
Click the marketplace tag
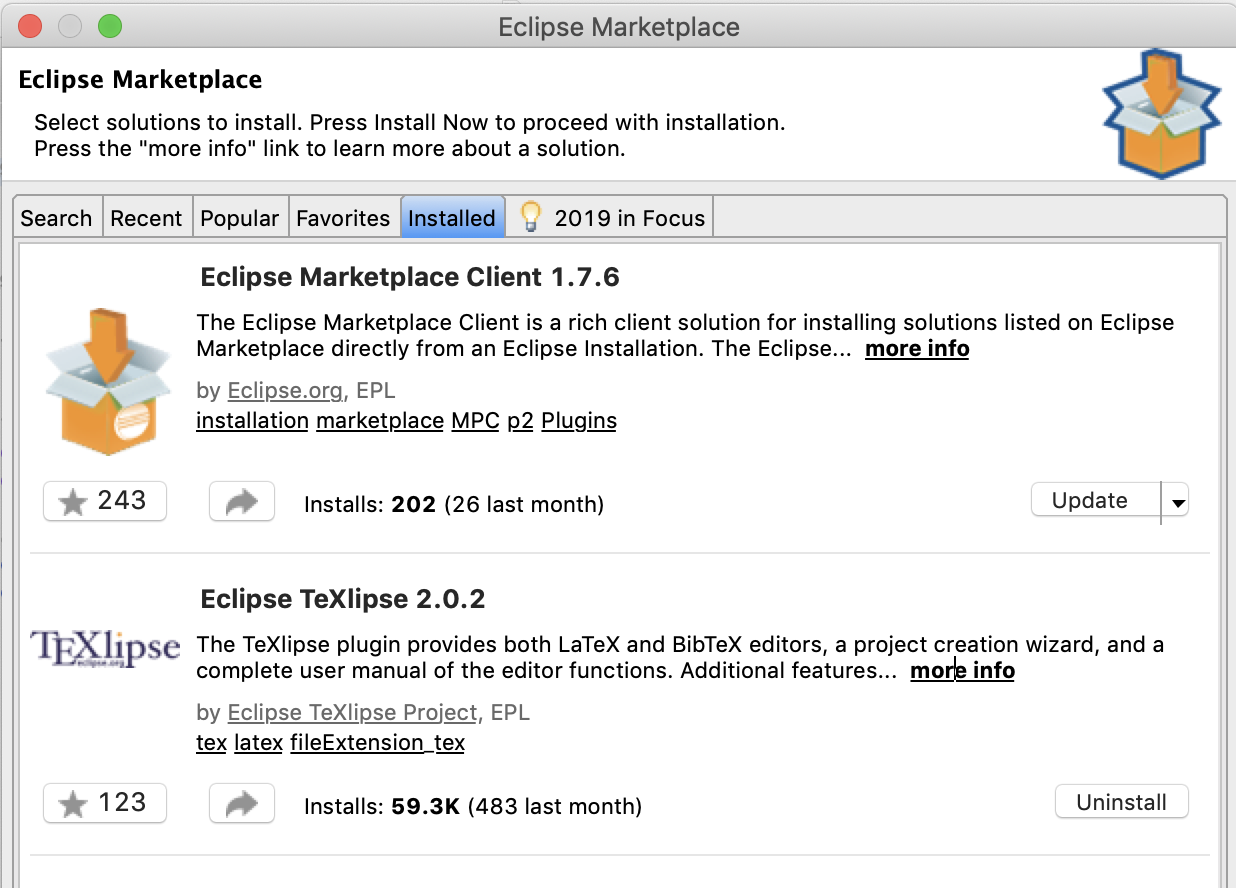pos(380,421)
